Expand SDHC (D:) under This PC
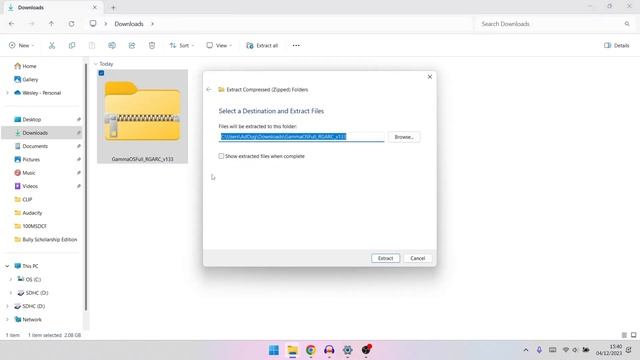This screenshot has height=360, width=640. pos(11,293)
